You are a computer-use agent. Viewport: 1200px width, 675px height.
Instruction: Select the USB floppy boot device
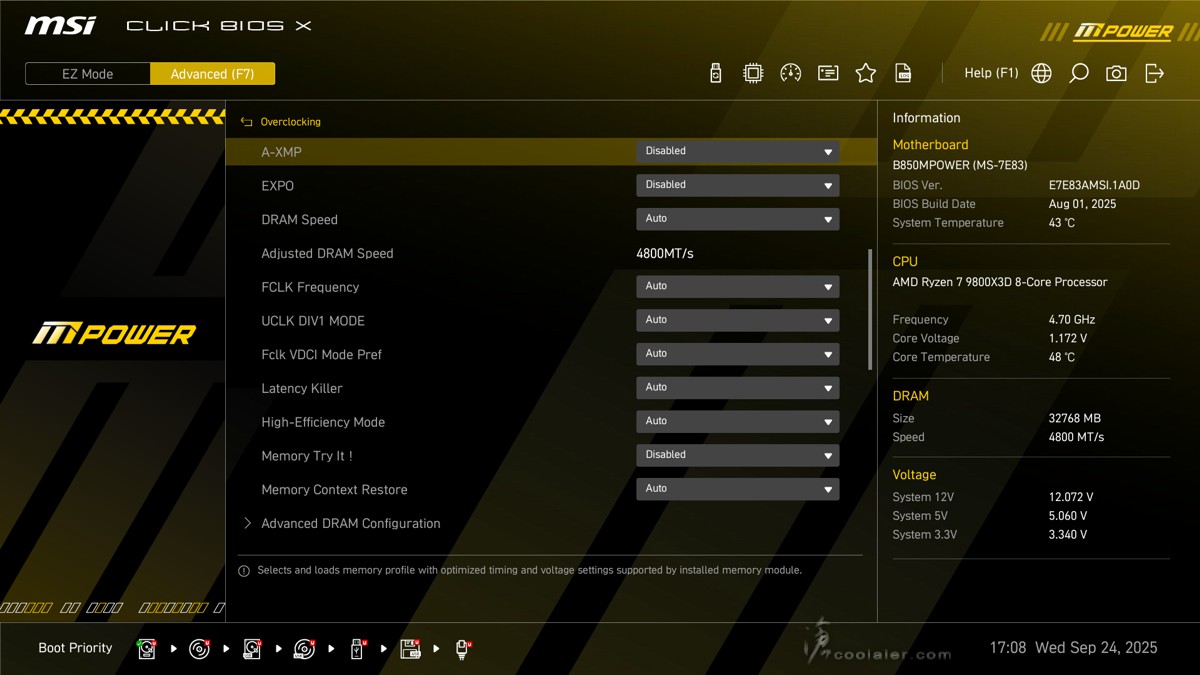[x=411, y=649]
